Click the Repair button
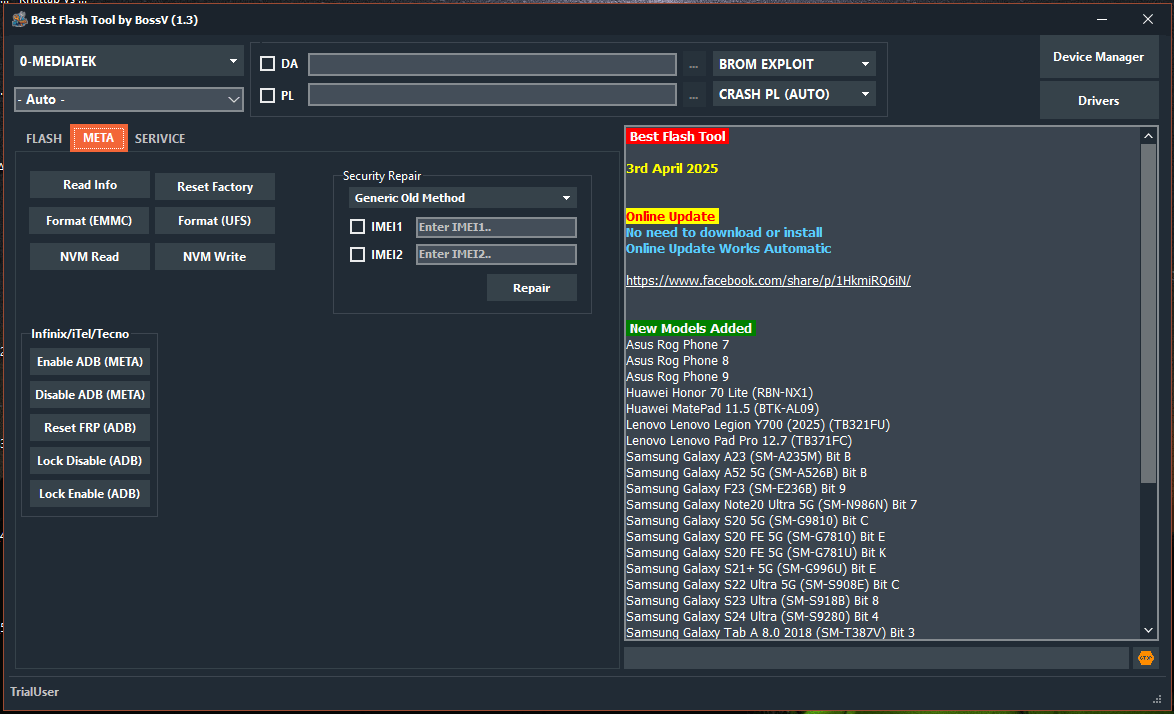 coord(532,288)
